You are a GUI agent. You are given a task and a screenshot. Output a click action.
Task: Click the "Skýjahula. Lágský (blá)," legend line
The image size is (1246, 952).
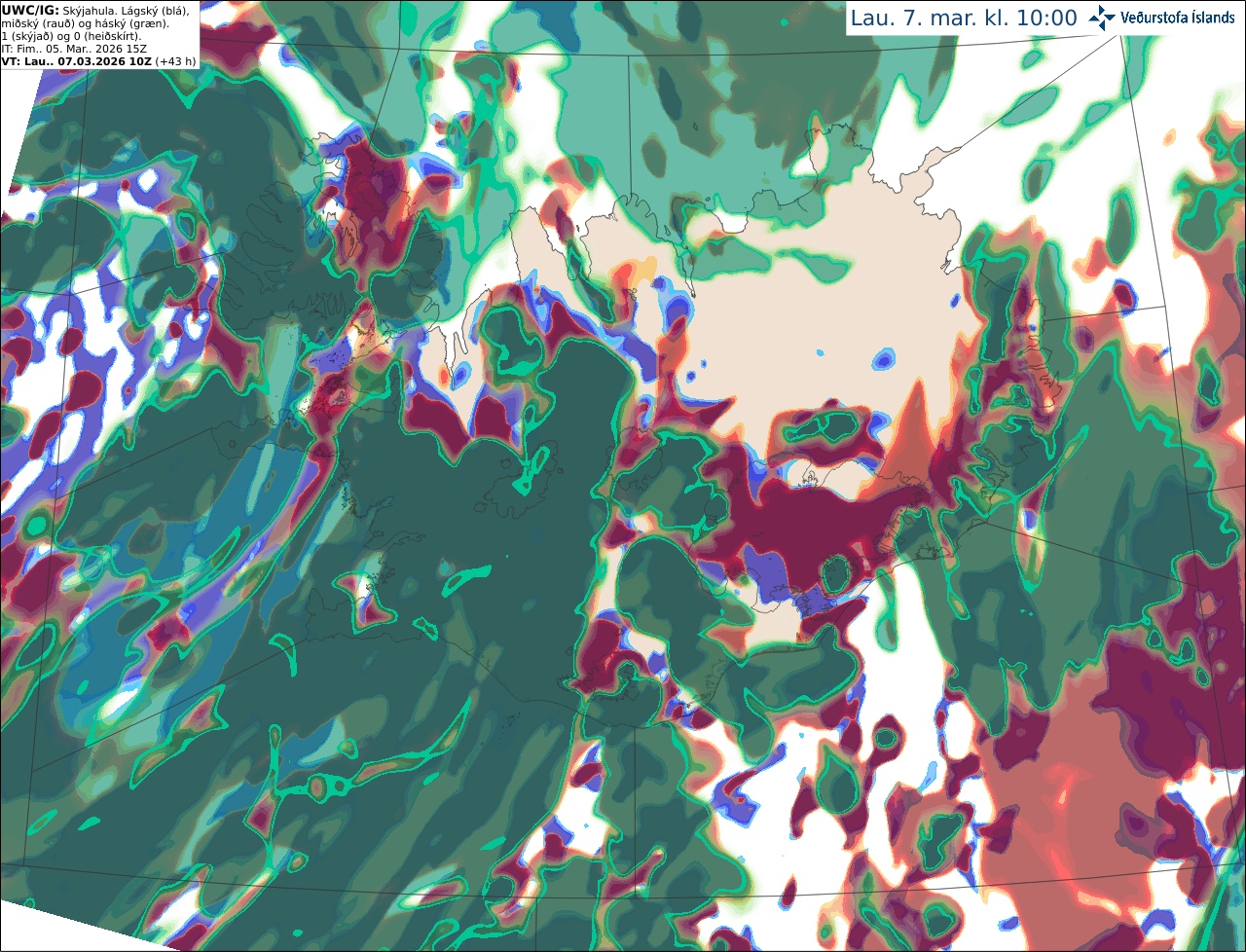click(x=126, y=10)
